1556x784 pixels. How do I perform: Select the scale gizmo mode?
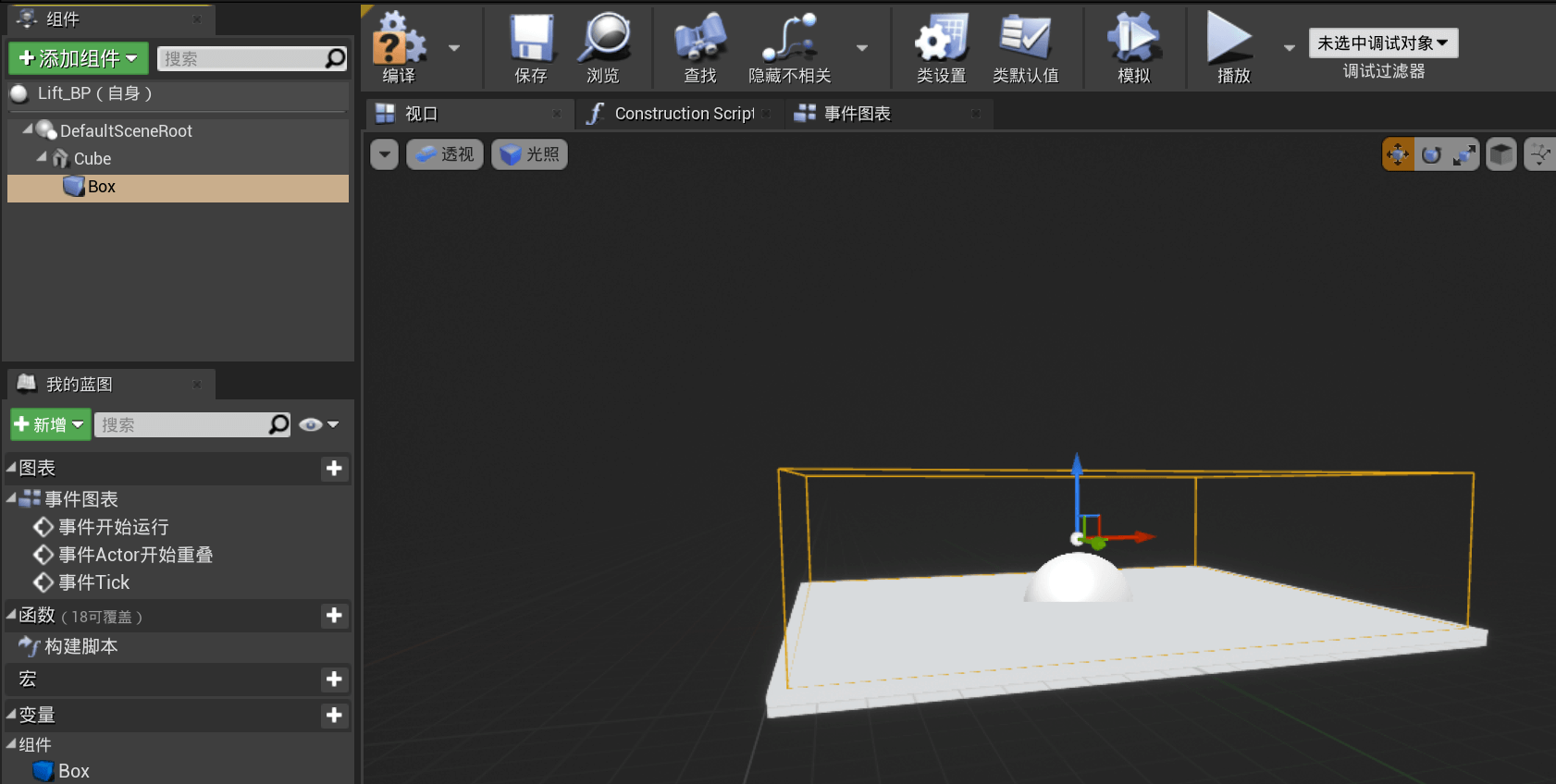click(x=1463, y=154)
